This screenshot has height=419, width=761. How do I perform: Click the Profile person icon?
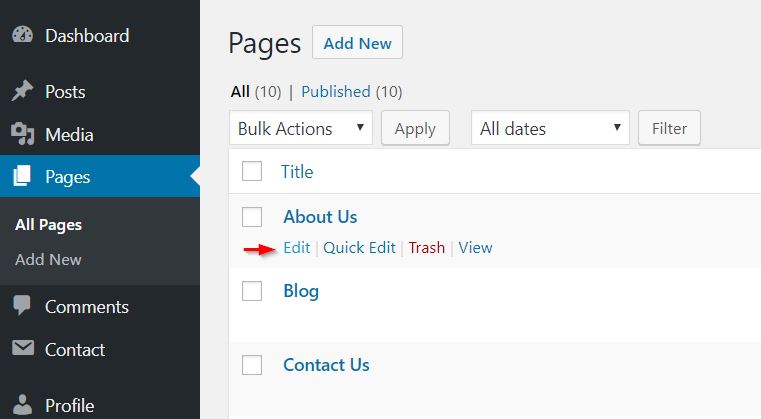pos(22,405)
